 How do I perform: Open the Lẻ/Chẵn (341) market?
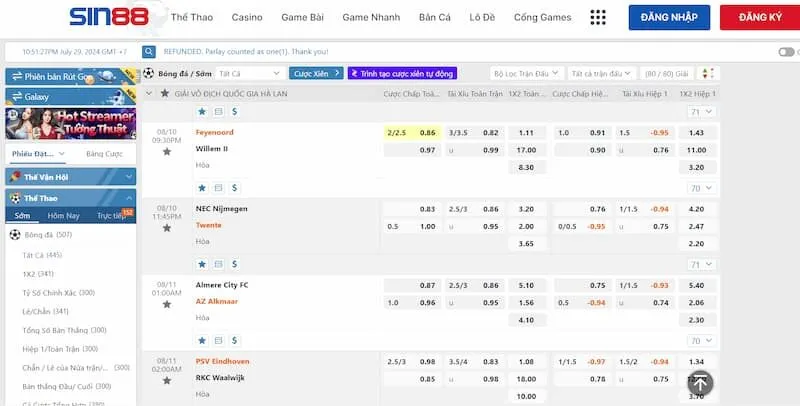point(45,311)
